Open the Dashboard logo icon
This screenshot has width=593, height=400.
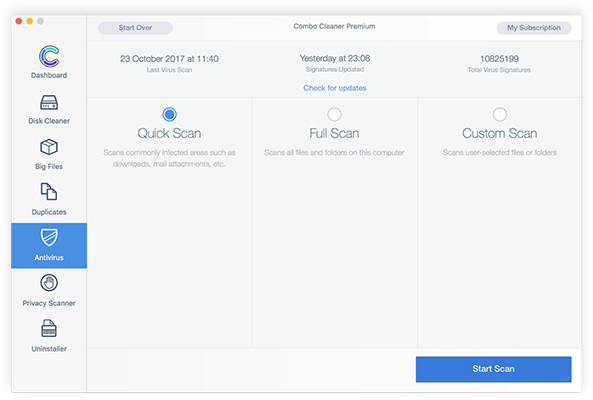pos(49,56)
